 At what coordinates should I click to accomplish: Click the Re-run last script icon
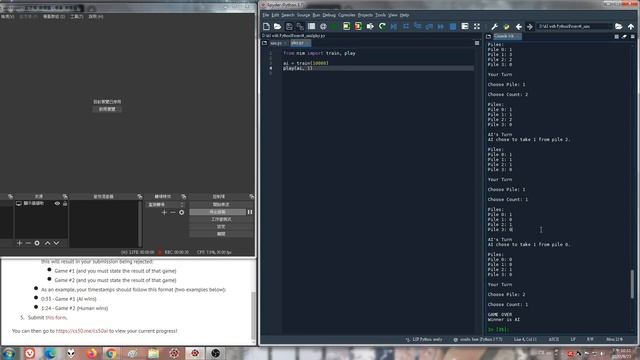(382, 27)
